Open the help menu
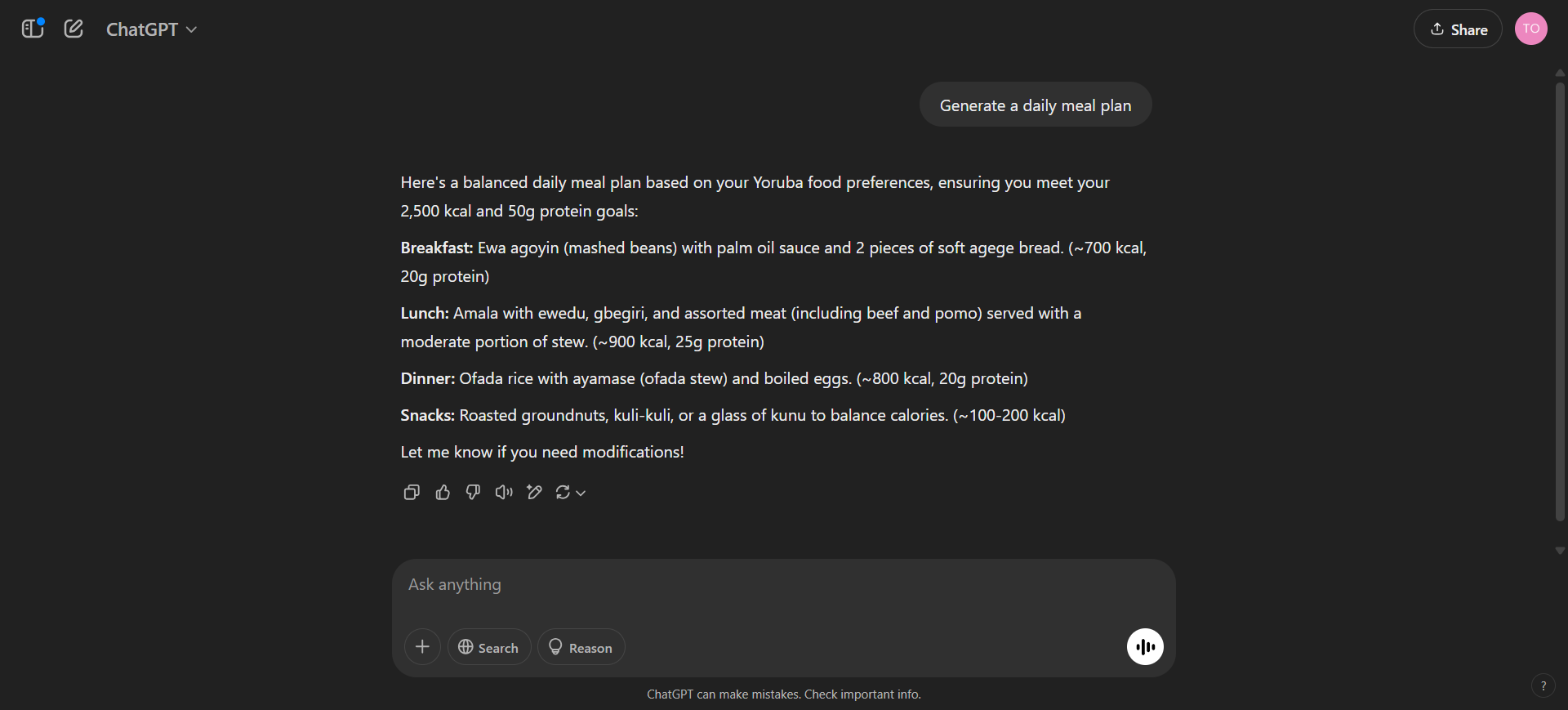The width and height of the screenshot is (1568, 710). pyautogui.click(x=1543, y=686)
